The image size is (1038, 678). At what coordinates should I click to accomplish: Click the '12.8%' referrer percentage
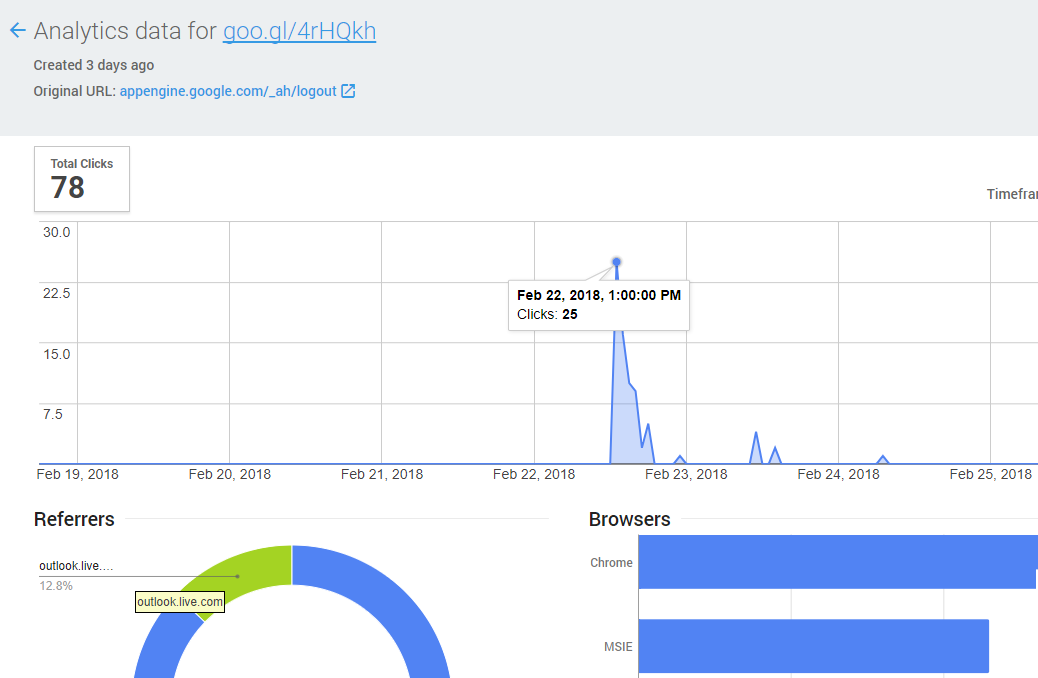[x=56, y=586]
